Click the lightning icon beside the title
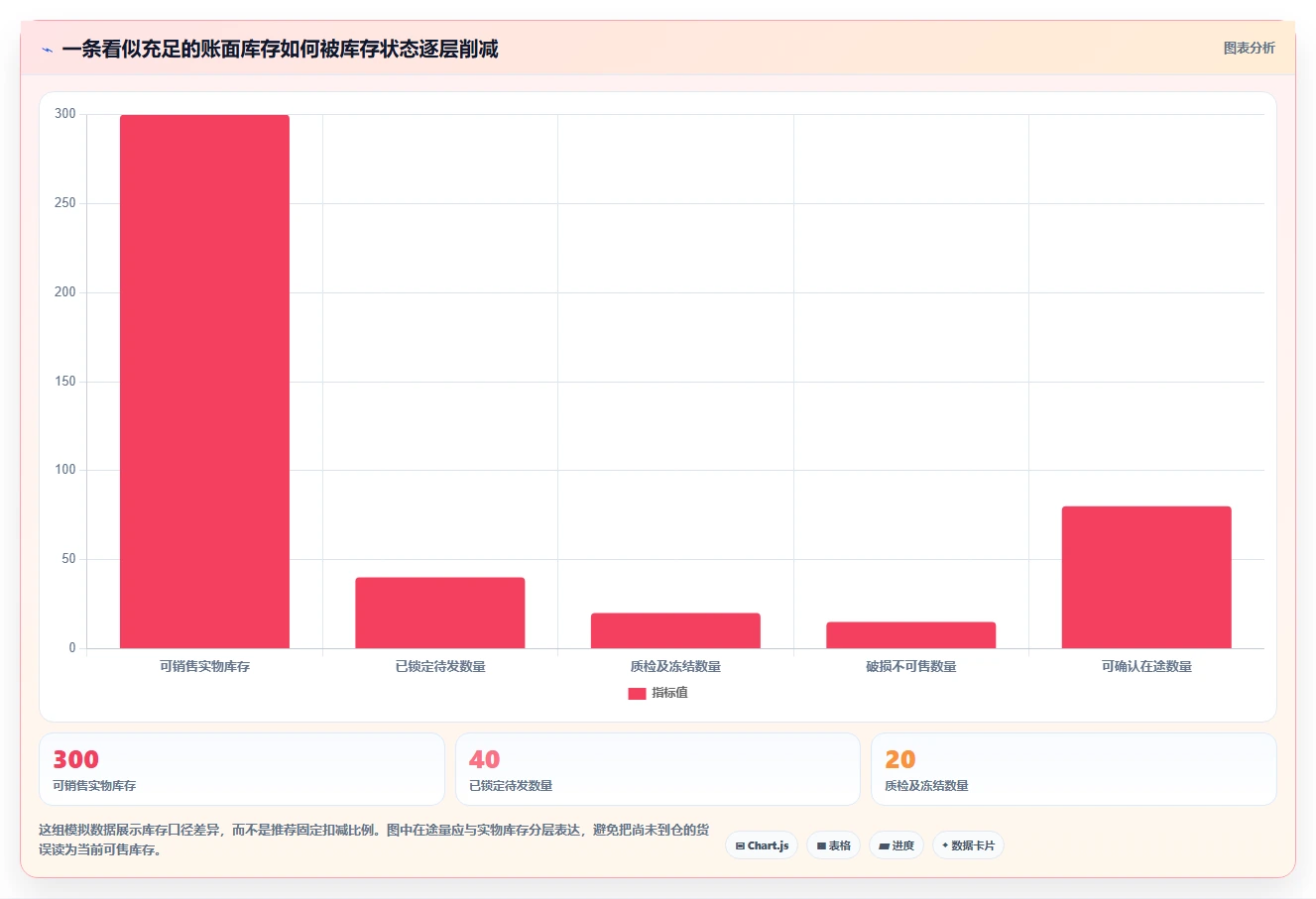 coord(47,50)
